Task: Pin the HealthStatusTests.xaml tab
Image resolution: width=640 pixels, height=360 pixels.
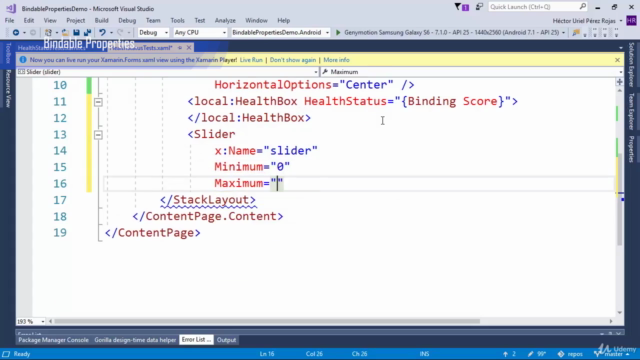Action: 180,48
